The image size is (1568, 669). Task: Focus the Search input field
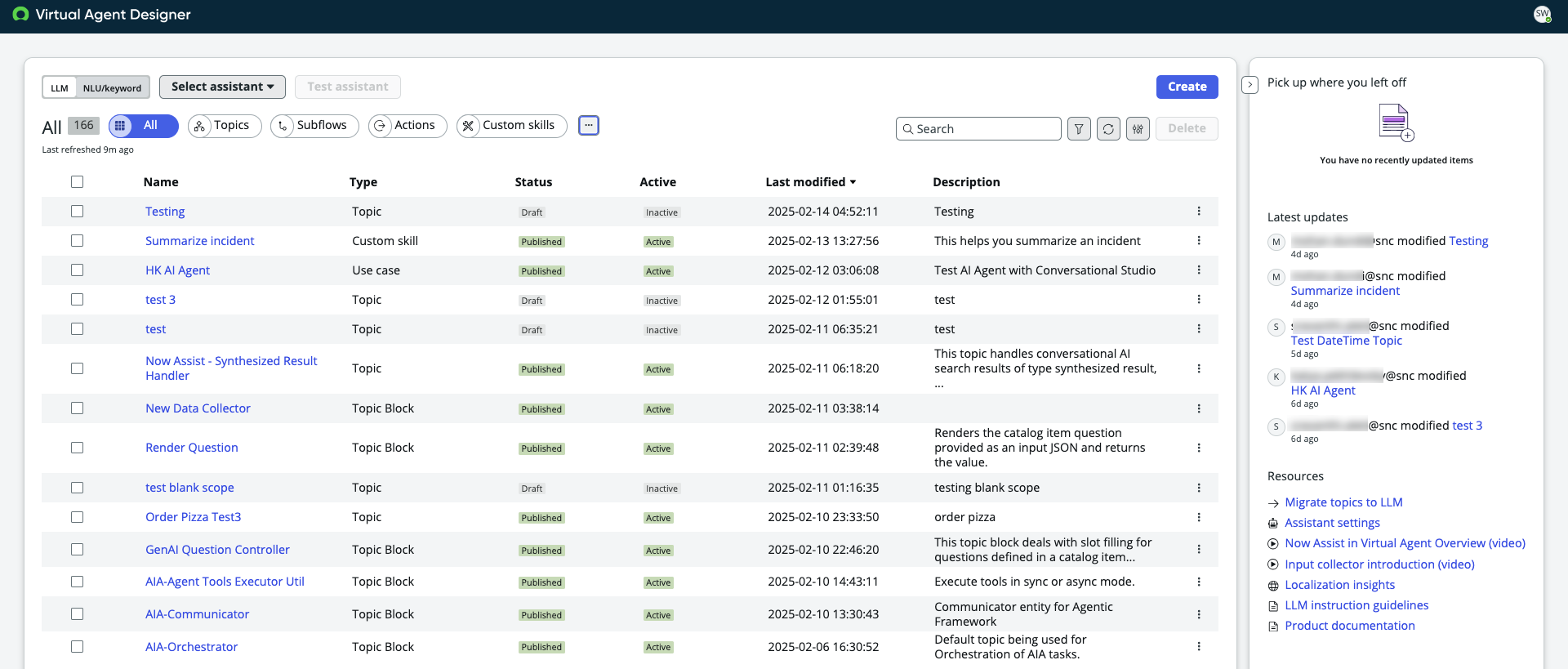(x=978, y=129)
